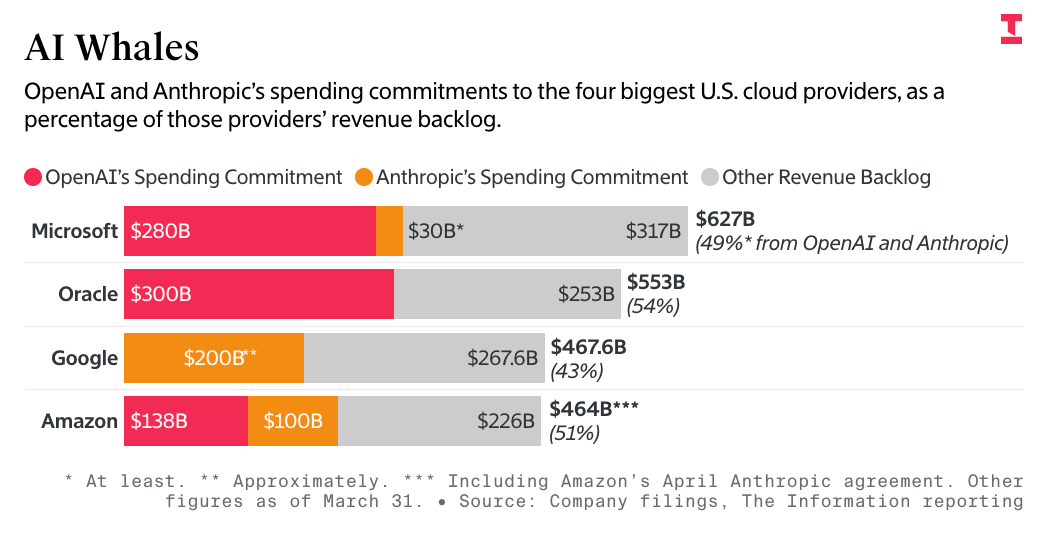Click the red OpenAI legend dot
The image size is (1063, 540).
pos(33,178)
